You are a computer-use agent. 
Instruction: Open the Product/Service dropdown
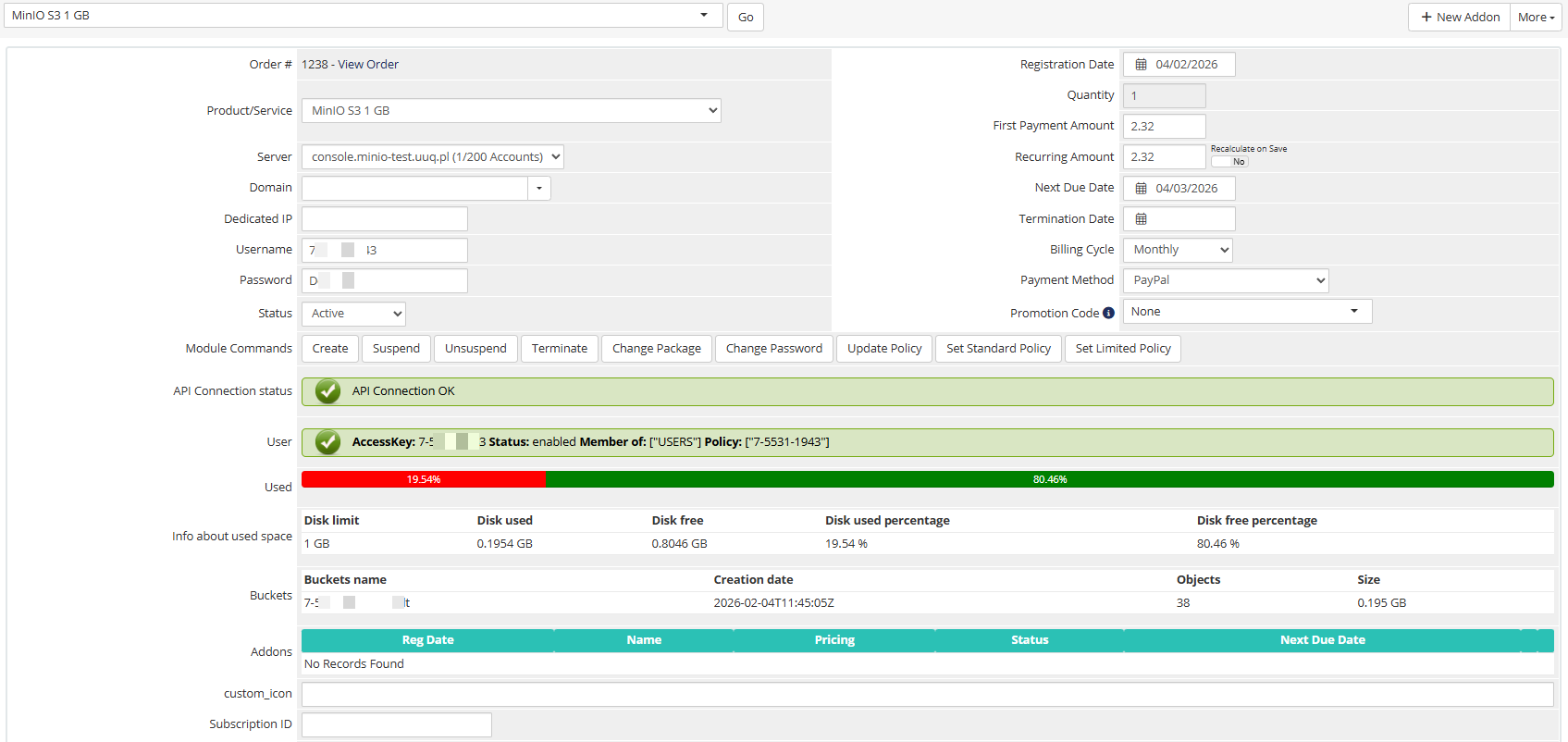pyautogui.click(x=511, y=111)
